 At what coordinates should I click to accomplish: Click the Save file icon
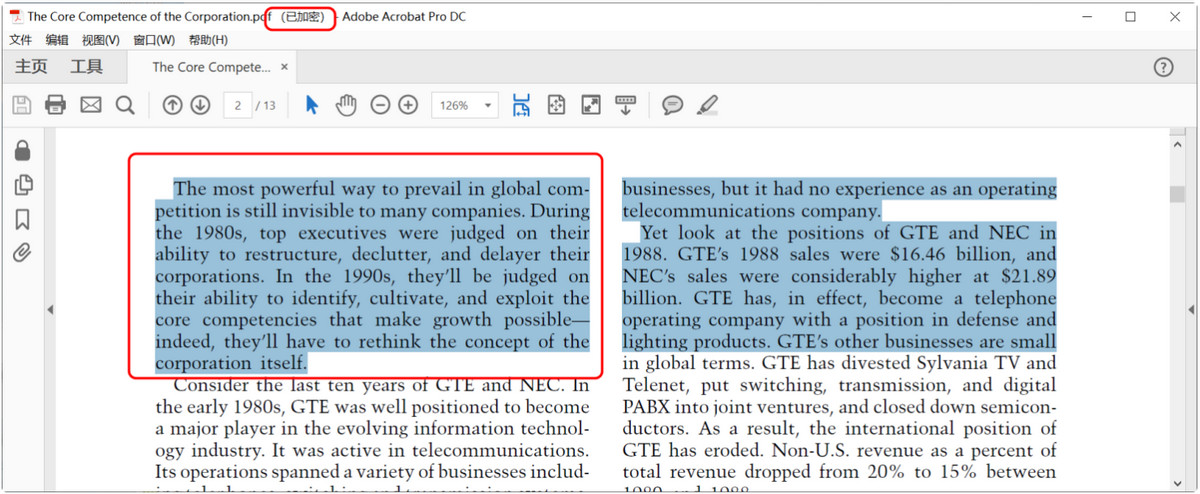[x=21, y=105]
